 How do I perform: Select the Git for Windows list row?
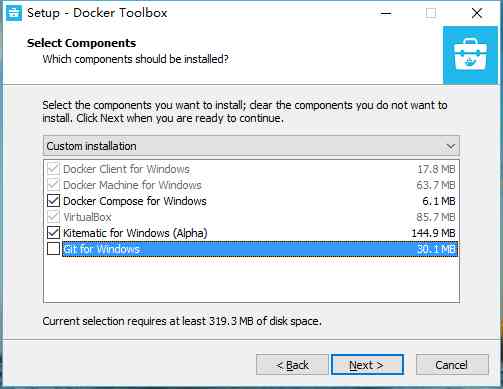click(260, 249)
